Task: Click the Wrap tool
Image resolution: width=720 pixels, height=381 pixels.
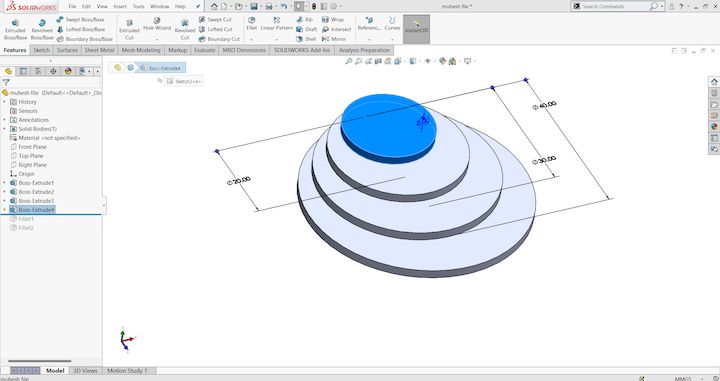Action: [x=332, y=20]
